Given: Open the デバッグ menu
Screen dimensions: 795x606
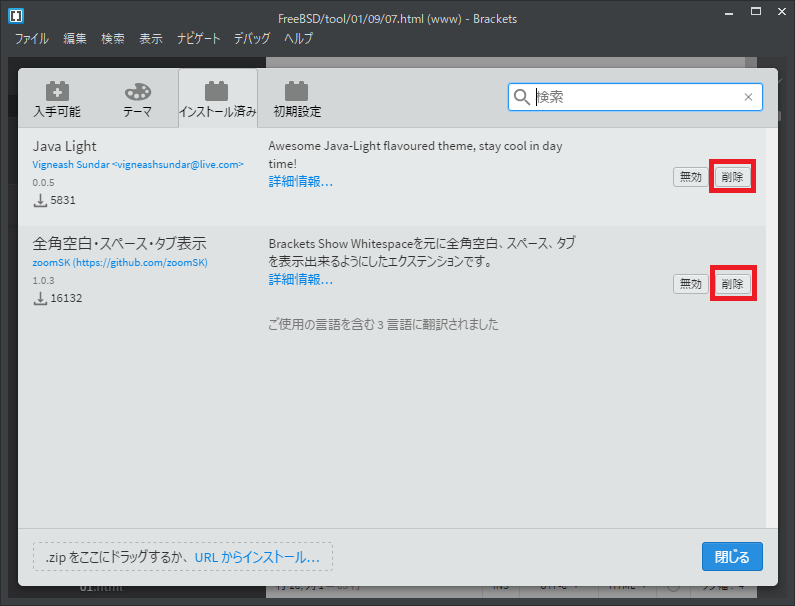Looking at the screenshot, I should click(252, 39).
